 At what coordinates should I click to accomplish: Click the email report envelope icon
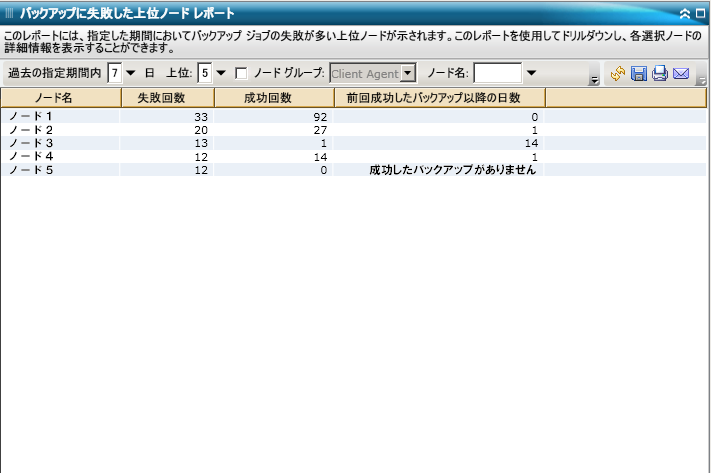681,73
